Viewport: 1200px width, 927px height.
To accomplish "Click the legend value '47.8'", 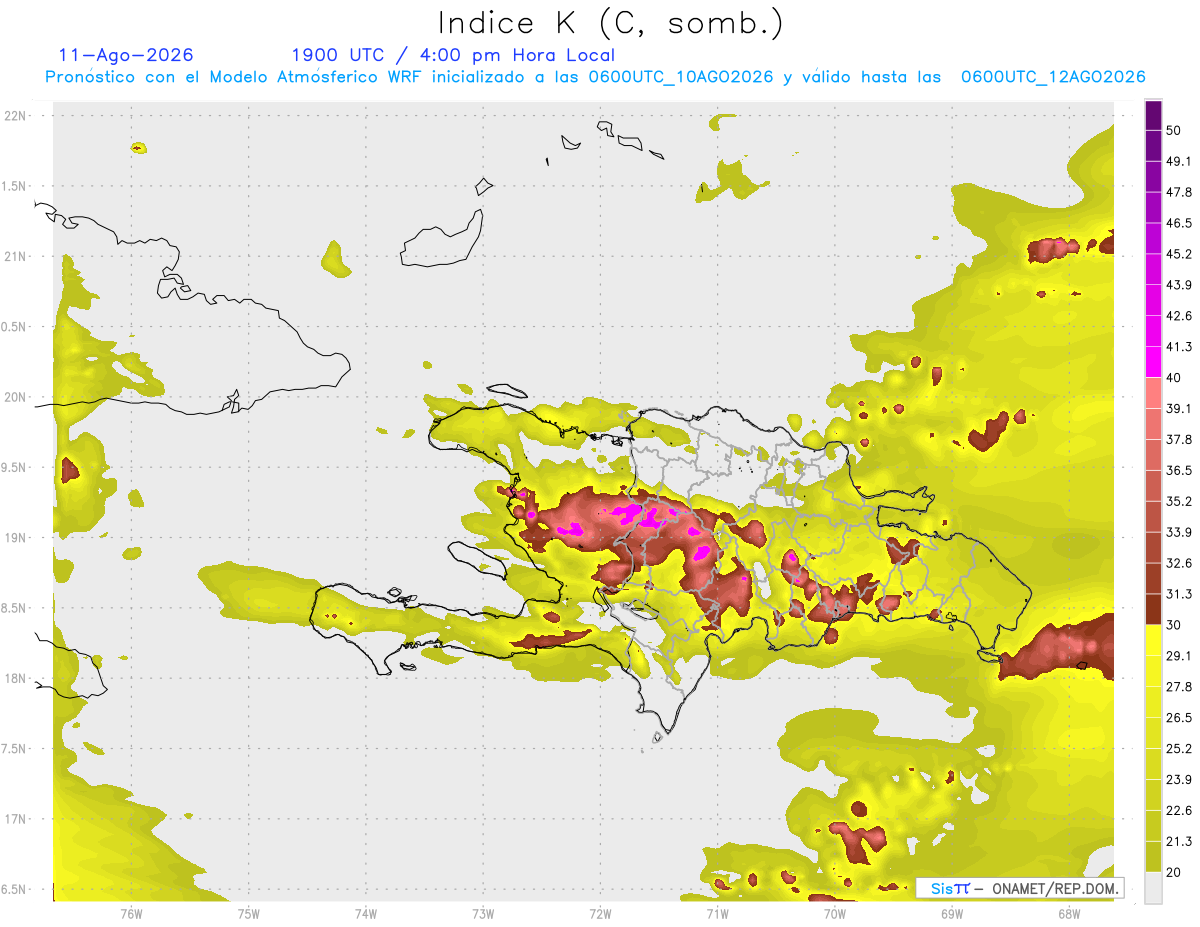I will 1179,192.
